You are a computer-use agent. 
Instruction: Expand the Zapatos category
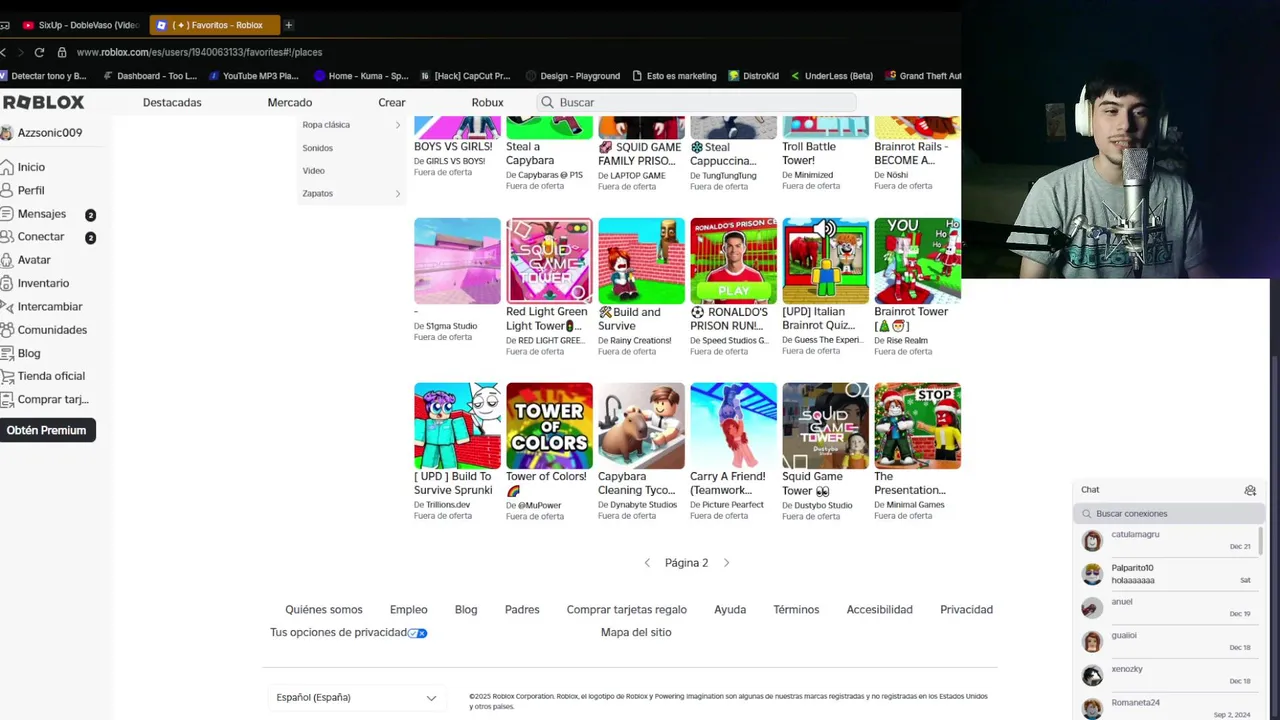[350, 193]
